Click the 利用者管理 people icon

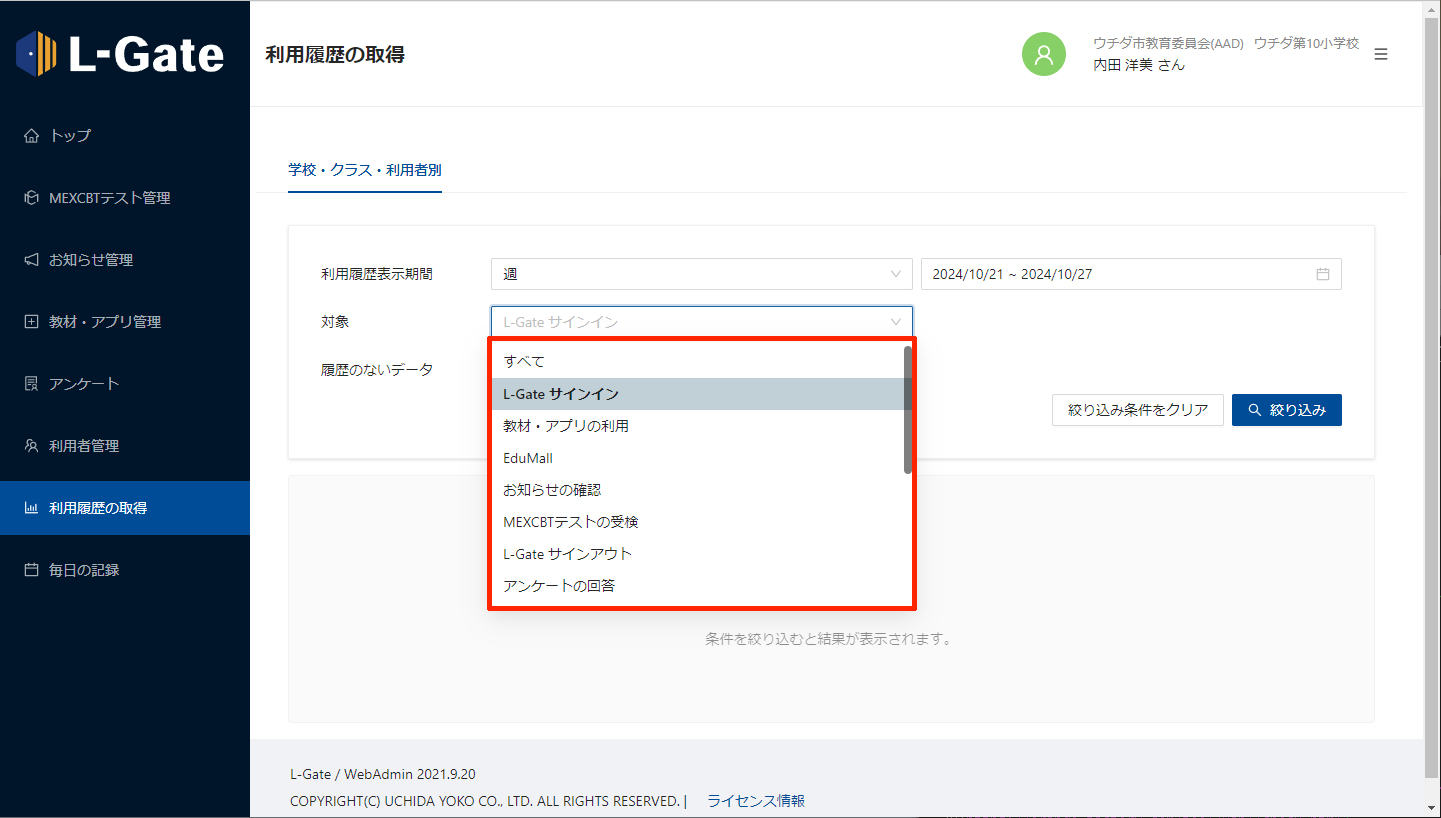[x=31, y=446]
